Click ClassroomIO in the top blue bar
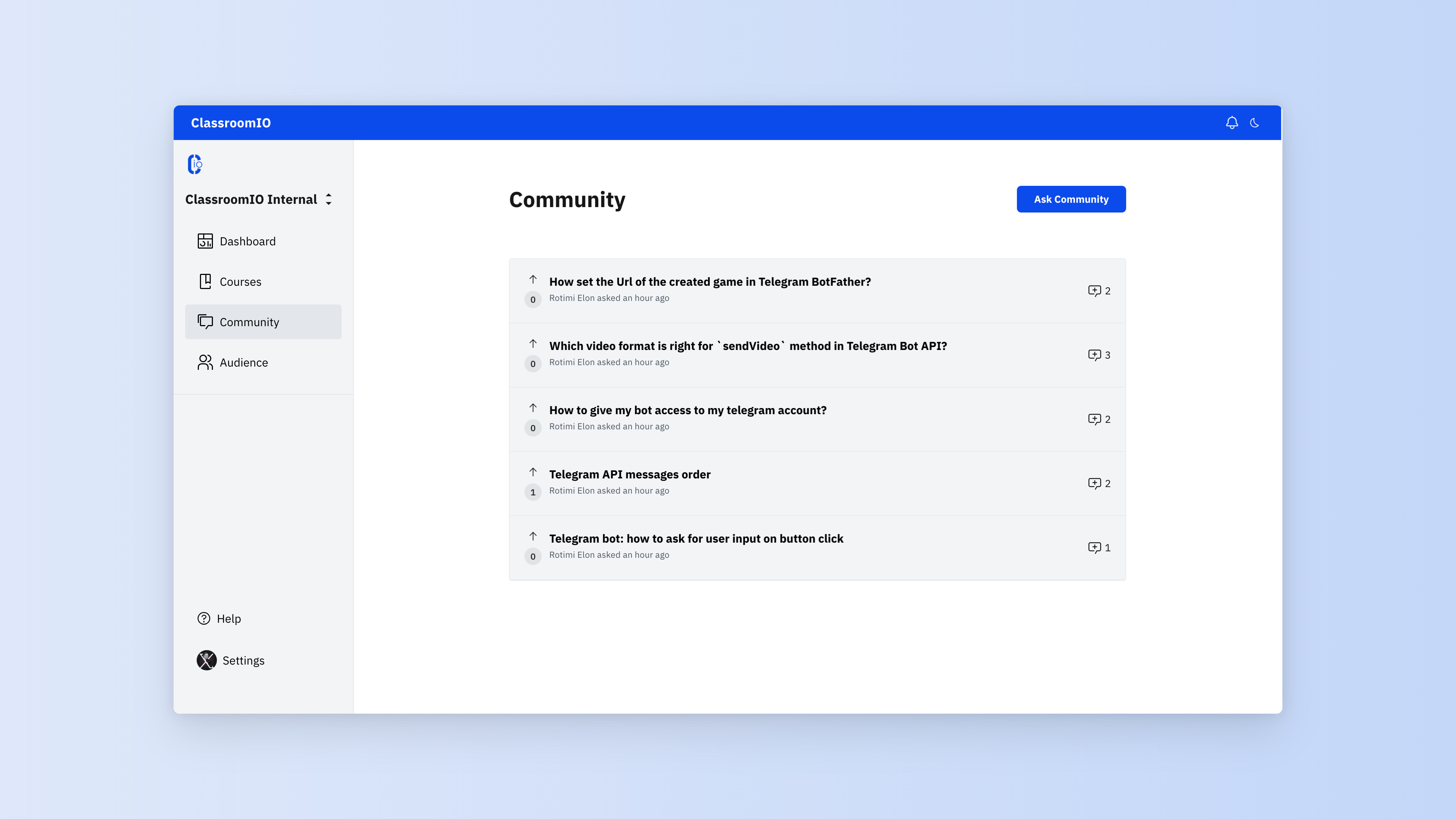 231,123
